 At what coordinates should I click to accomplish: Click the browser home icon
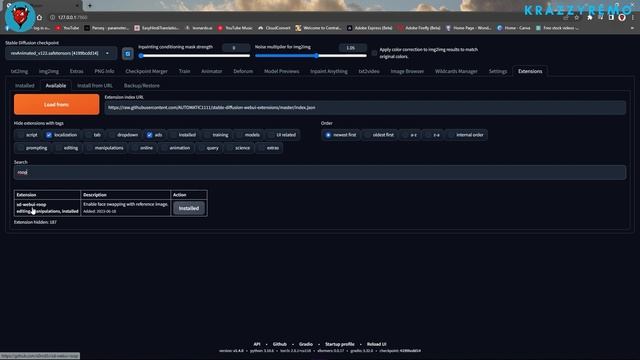(x=39, y=18)
